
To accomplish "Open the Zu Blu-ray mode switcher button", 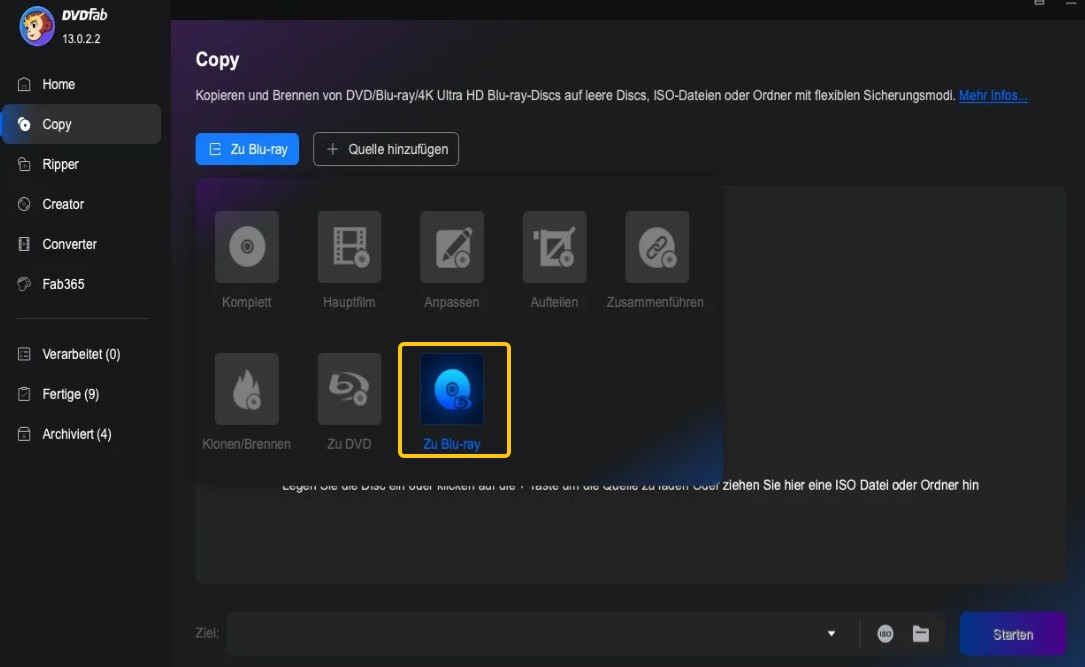I will (x=247, y=149).
